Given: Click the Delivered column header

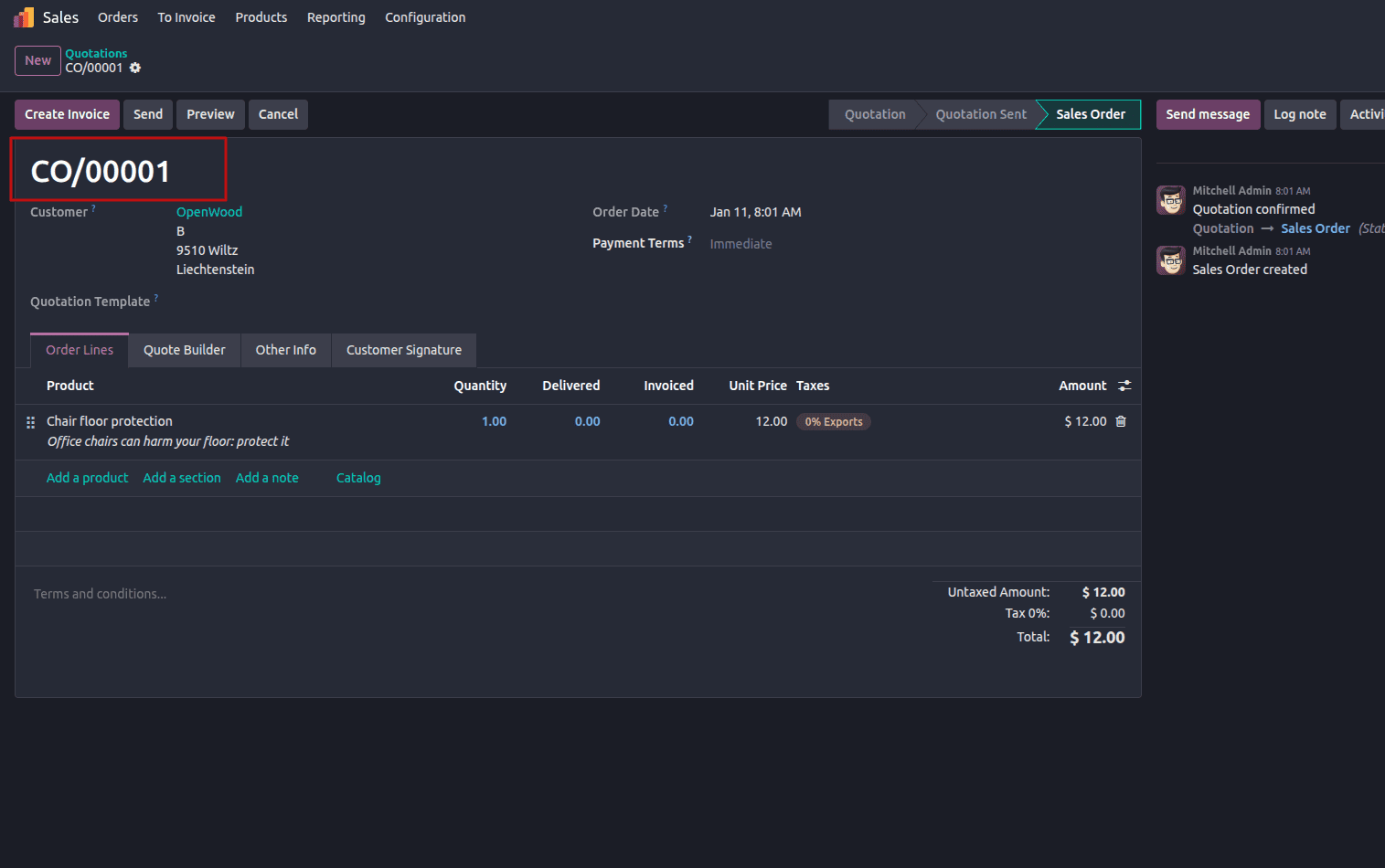Looking at the screenshot, I should tap(571, 386).
